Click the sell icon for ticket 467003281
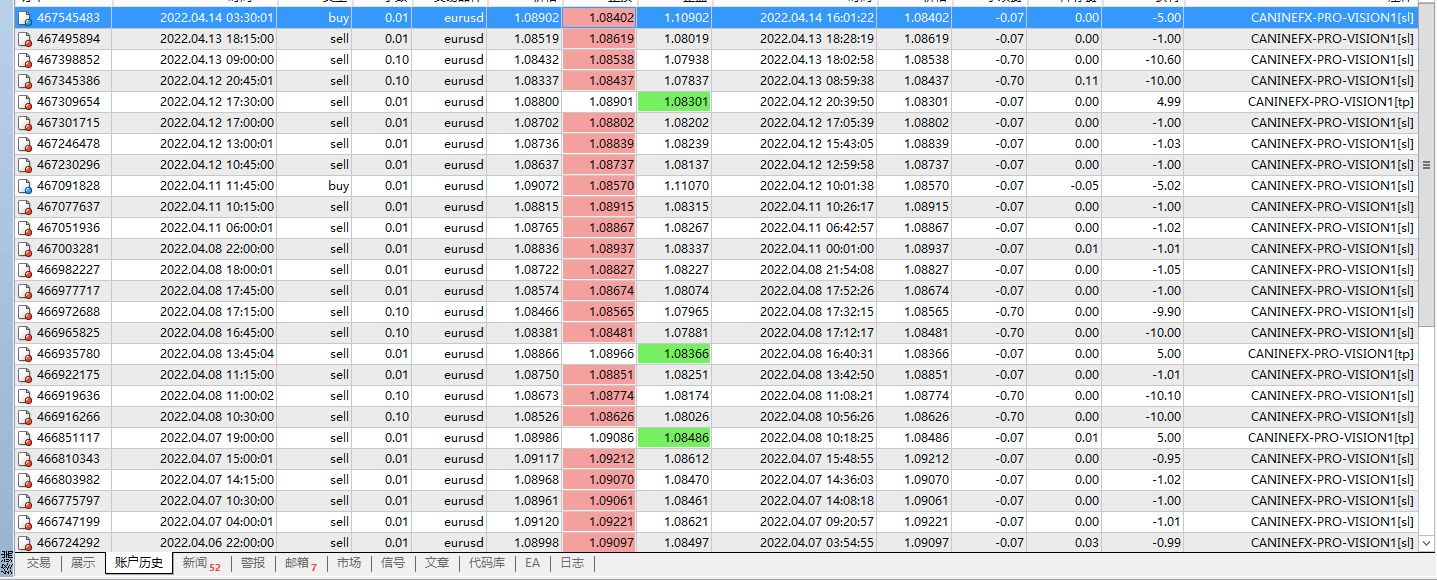Image resolution: width=1437 pixels, height=580 pixels. click(25, 249)
